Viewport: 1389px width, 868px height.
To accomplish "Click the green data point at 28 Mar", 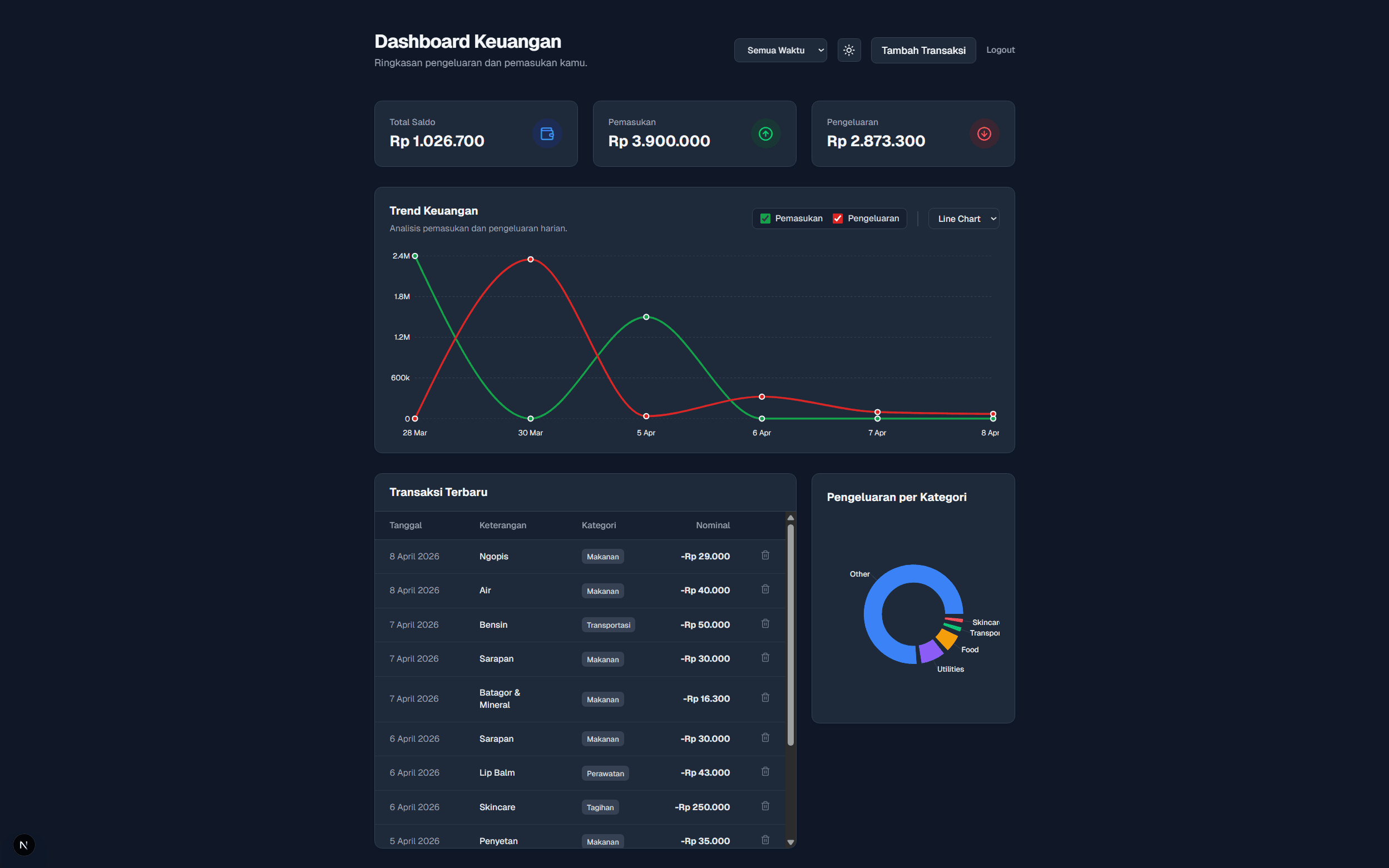I will tap(414, 256).
